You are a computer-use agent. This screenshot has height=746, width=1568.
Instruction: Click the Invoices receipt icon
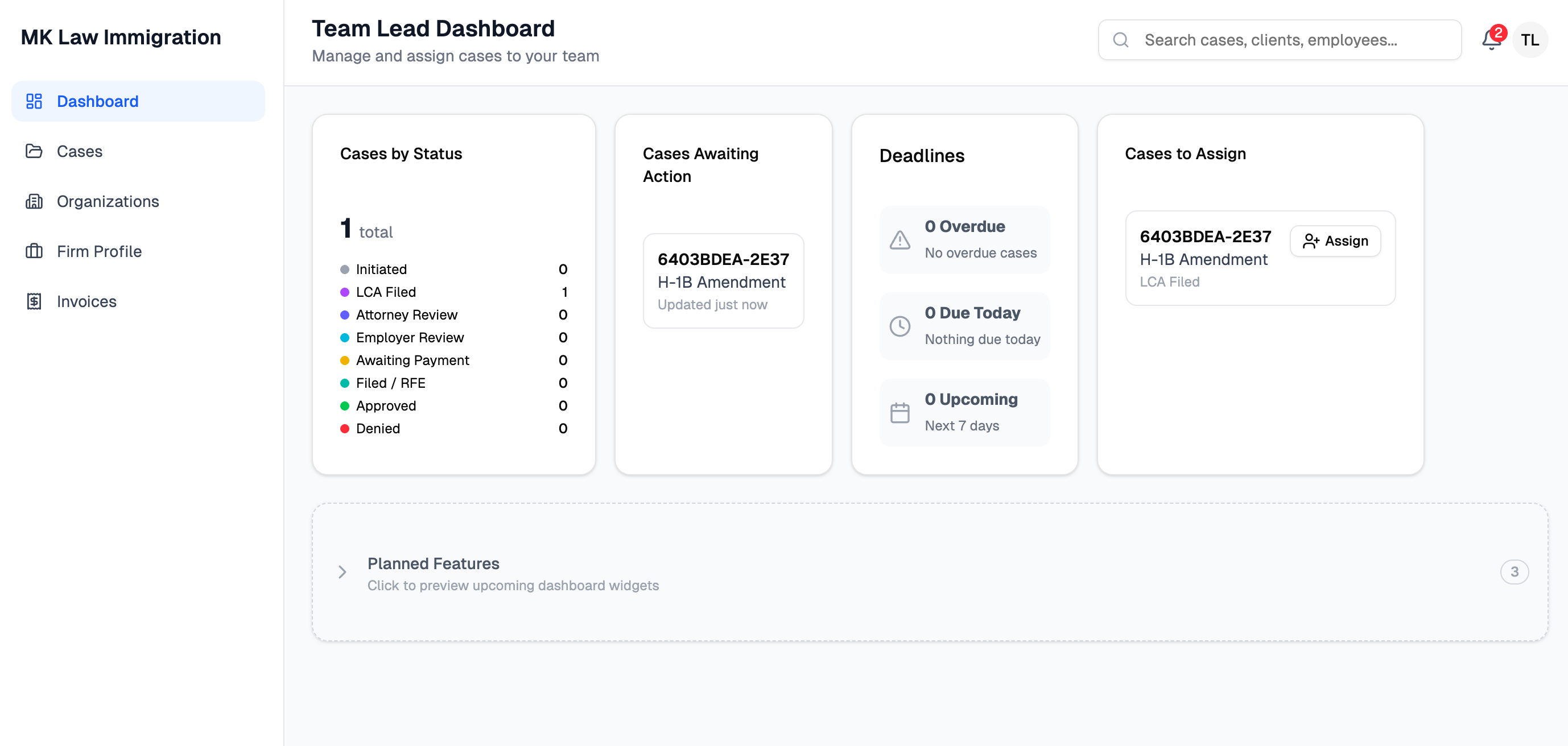point(34,301)
